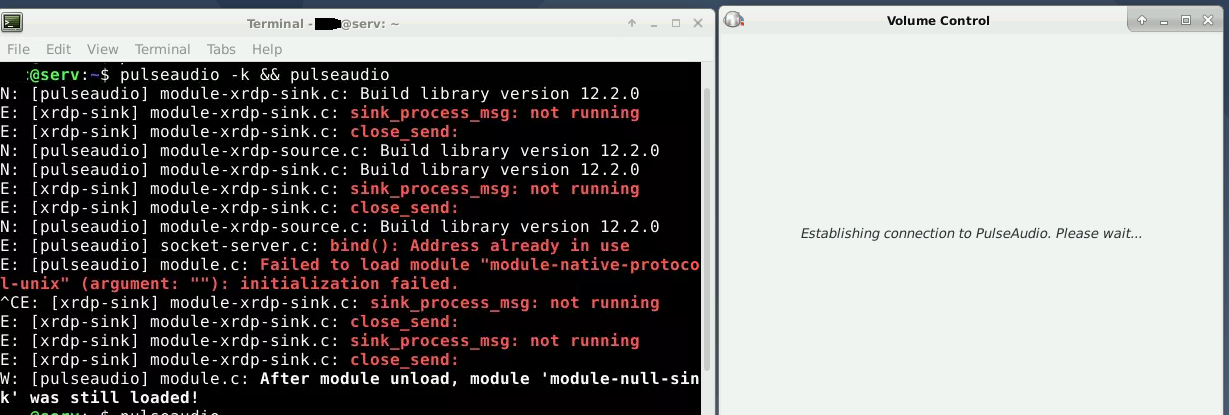Click the Volume Control title bar text
This screenshot has height=415, width=1229.
pos(938,20)
